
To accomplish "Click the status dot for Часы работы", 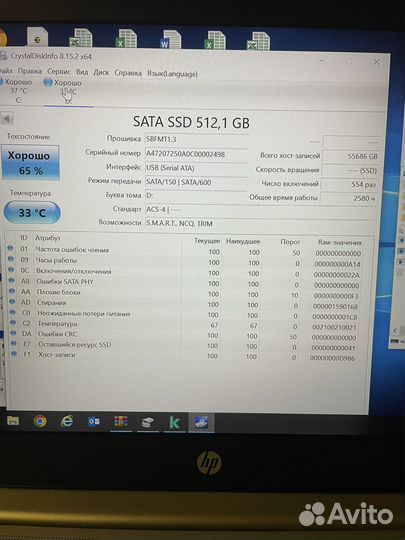I will click(x=11, y=259).
